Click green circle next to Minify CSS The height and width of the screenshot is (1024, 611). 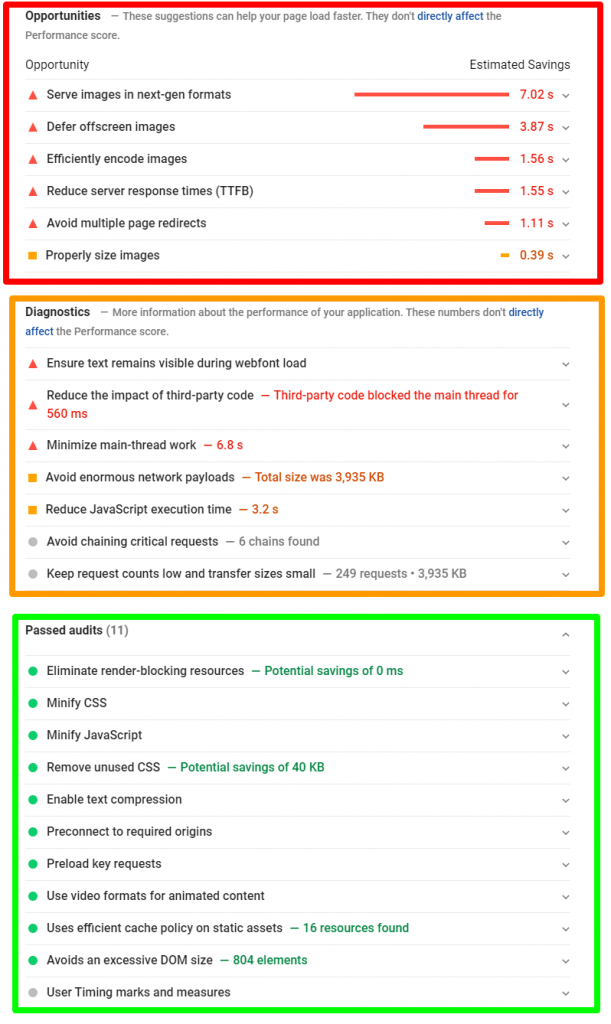tap(33, 703)
